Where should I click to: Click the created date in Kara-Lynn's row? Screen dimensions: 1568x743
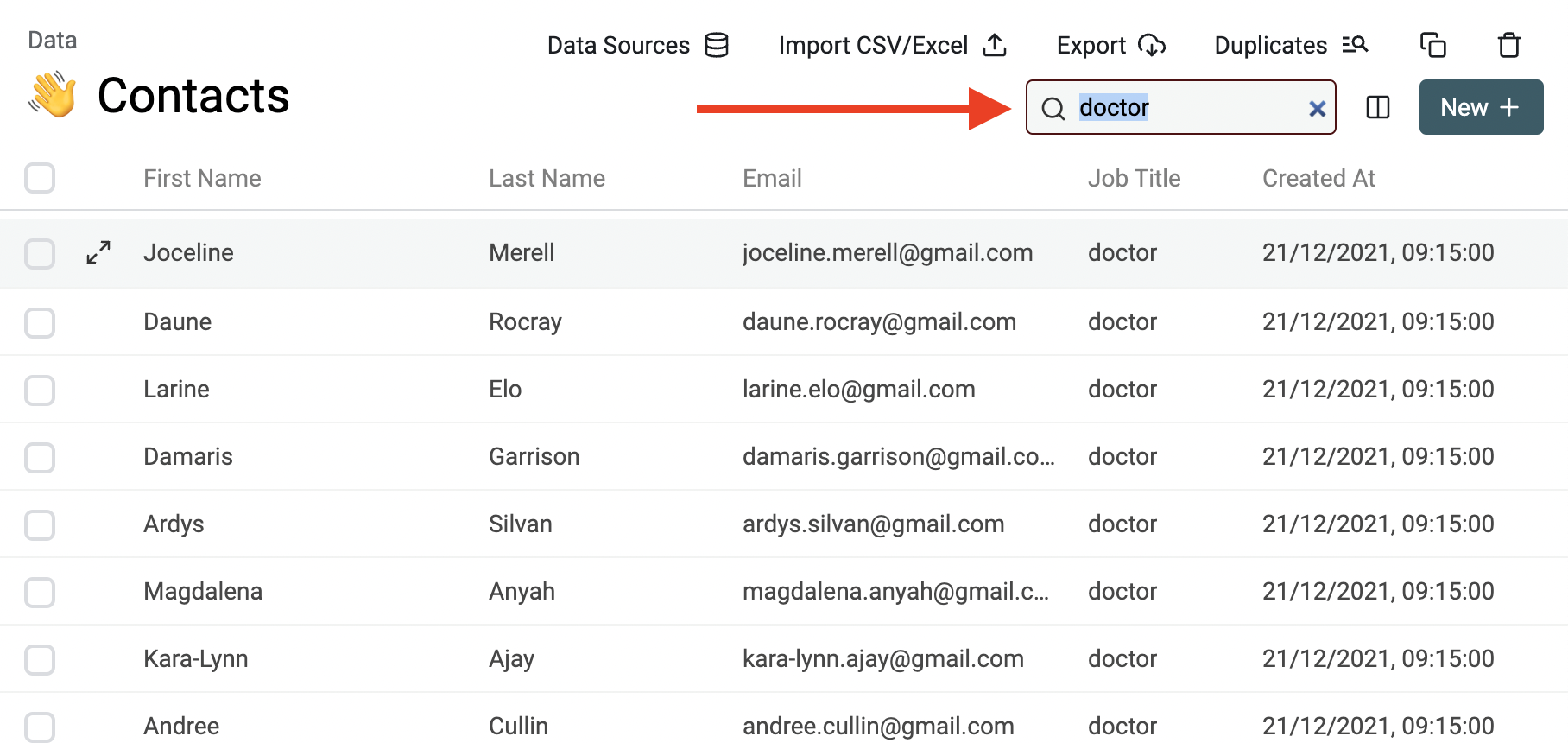(x=1378, y=658)
